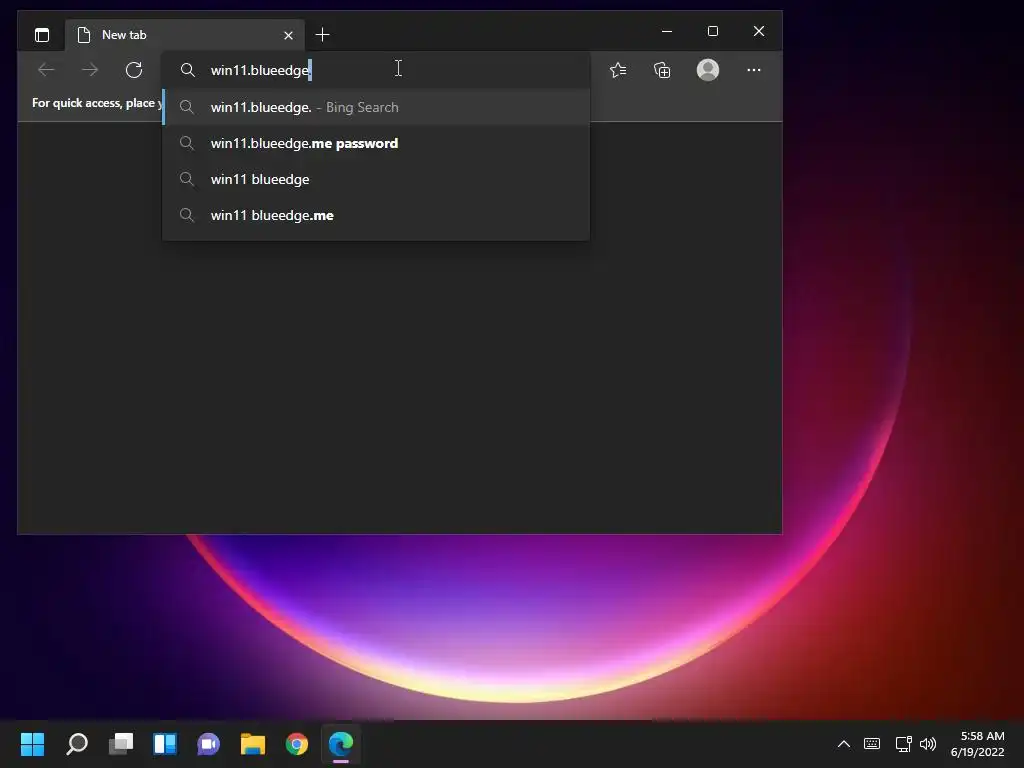Screen dimensions: 1024x768
Task: Choose 'win11.blueedge.me password' suggestion
Action: coord(376,143)
